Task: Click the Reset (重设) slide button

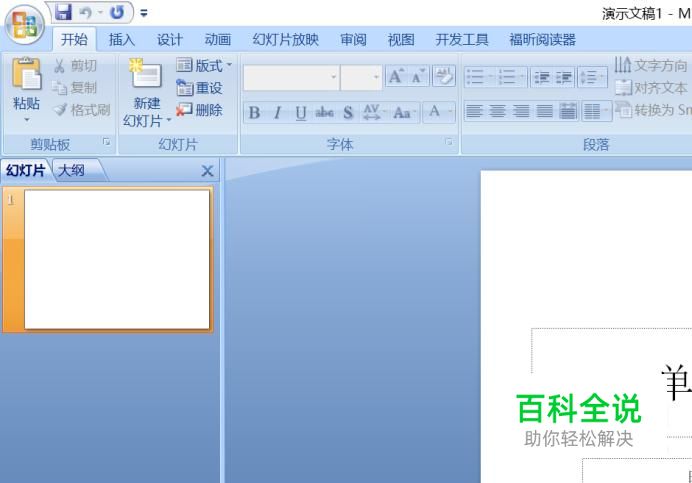Action: coord(199,87)
